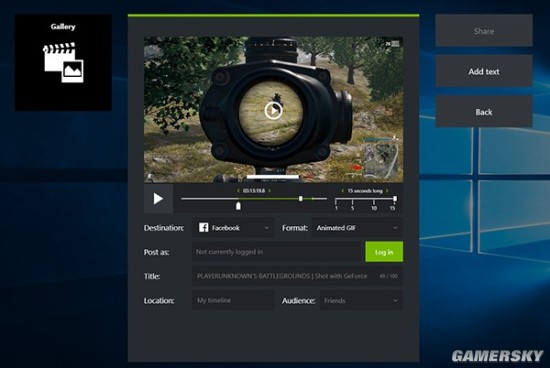Click the green Log in button
The image size is (550, 368).
384,252
